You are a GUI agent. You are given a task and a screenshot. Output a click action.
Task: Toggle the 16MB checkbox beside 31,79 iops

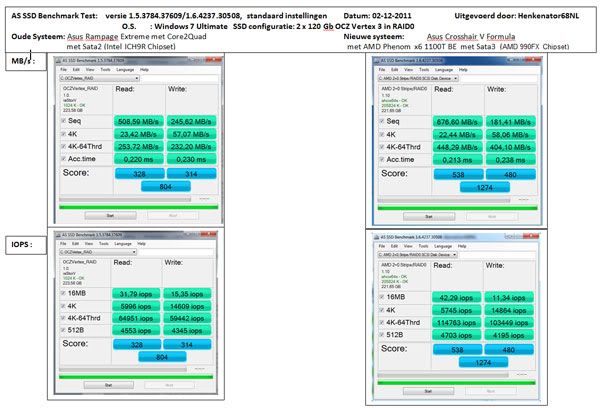[x=63, y=294]
